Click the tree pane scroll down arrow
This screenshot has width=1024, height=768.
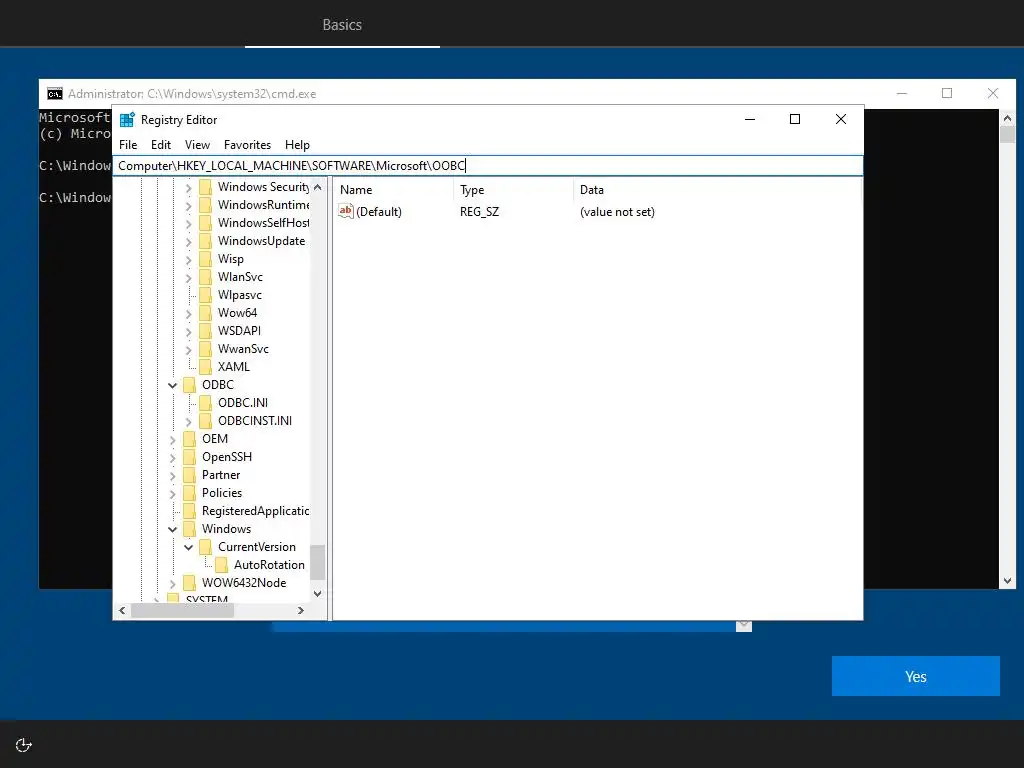[x=317, y=594]
